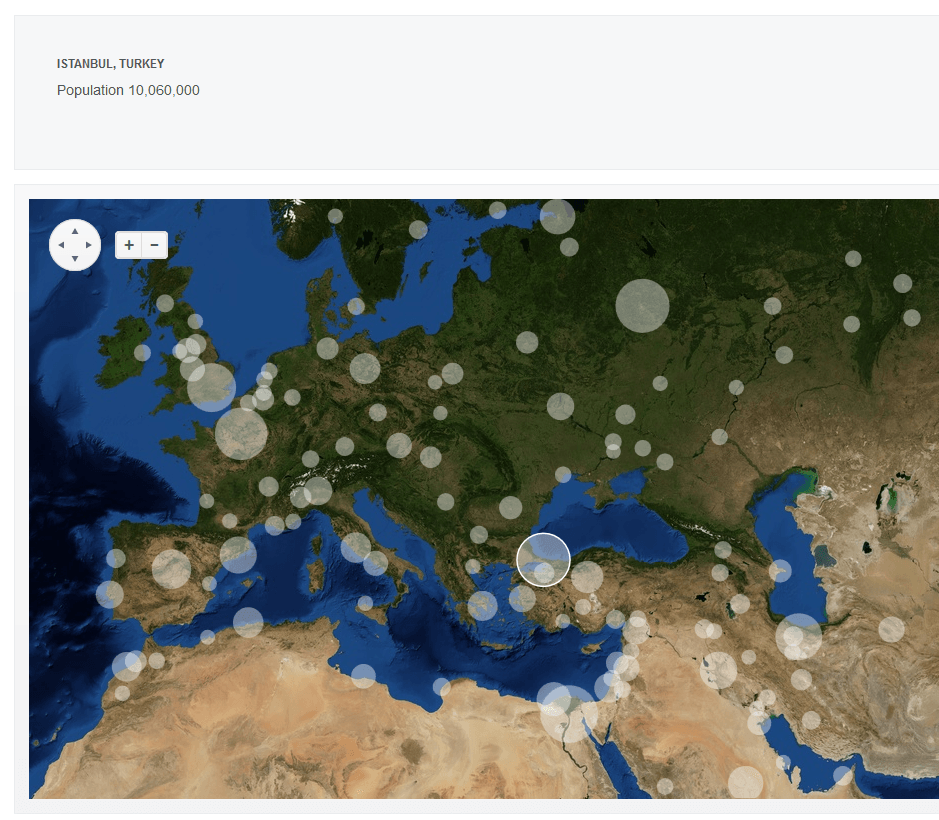Select the Tripoli bubble on Libya's coast
The height and width of the screenshot is (820, 939).
pyautogui.click(x=363, y=676)
